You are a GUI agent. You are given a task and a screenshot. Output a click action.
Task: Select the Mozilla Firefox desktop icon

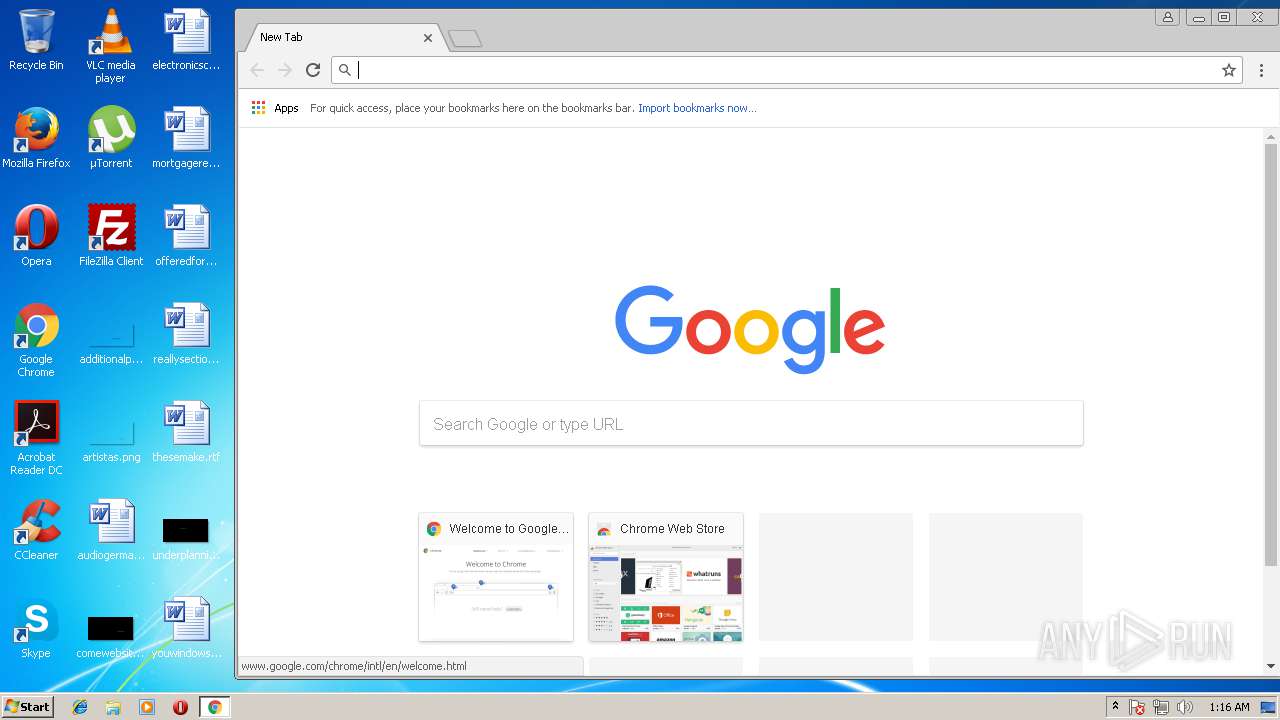36,138
